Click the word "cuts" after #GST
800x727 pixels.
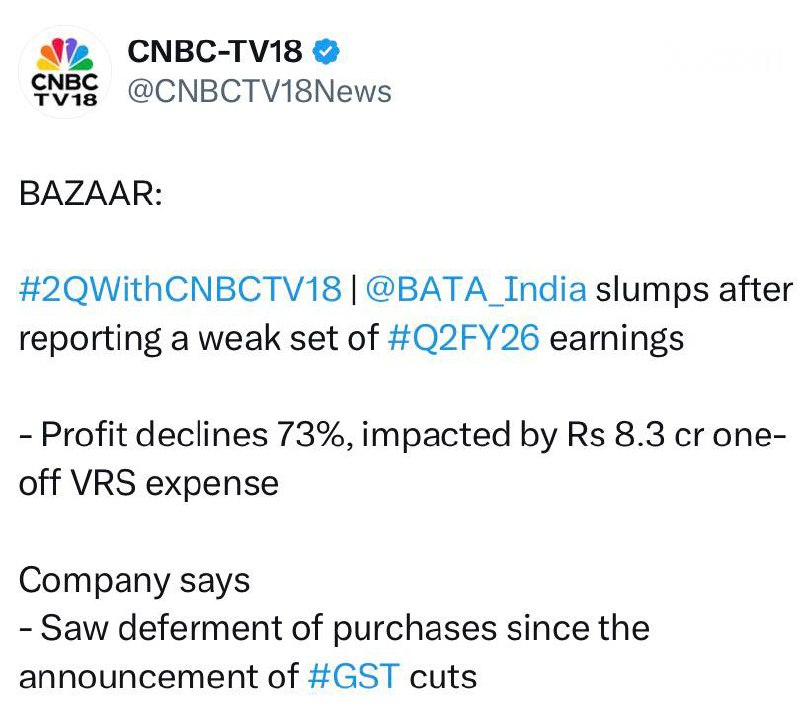443,676
